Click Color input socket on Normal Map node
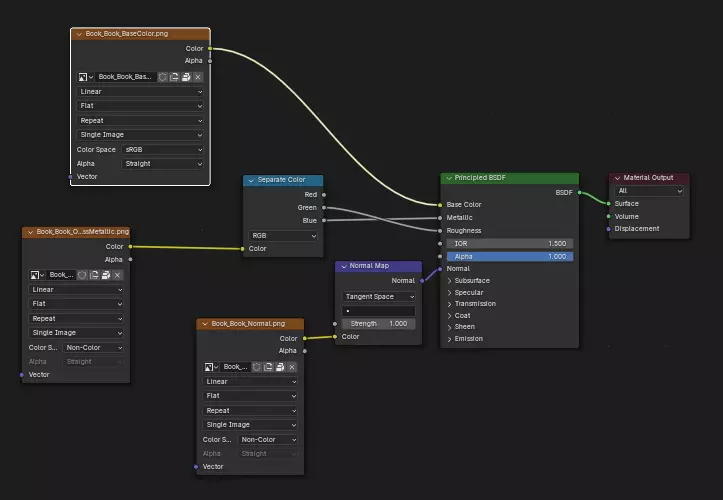Viewport: 723px width, 500px height. coord(335,337)
